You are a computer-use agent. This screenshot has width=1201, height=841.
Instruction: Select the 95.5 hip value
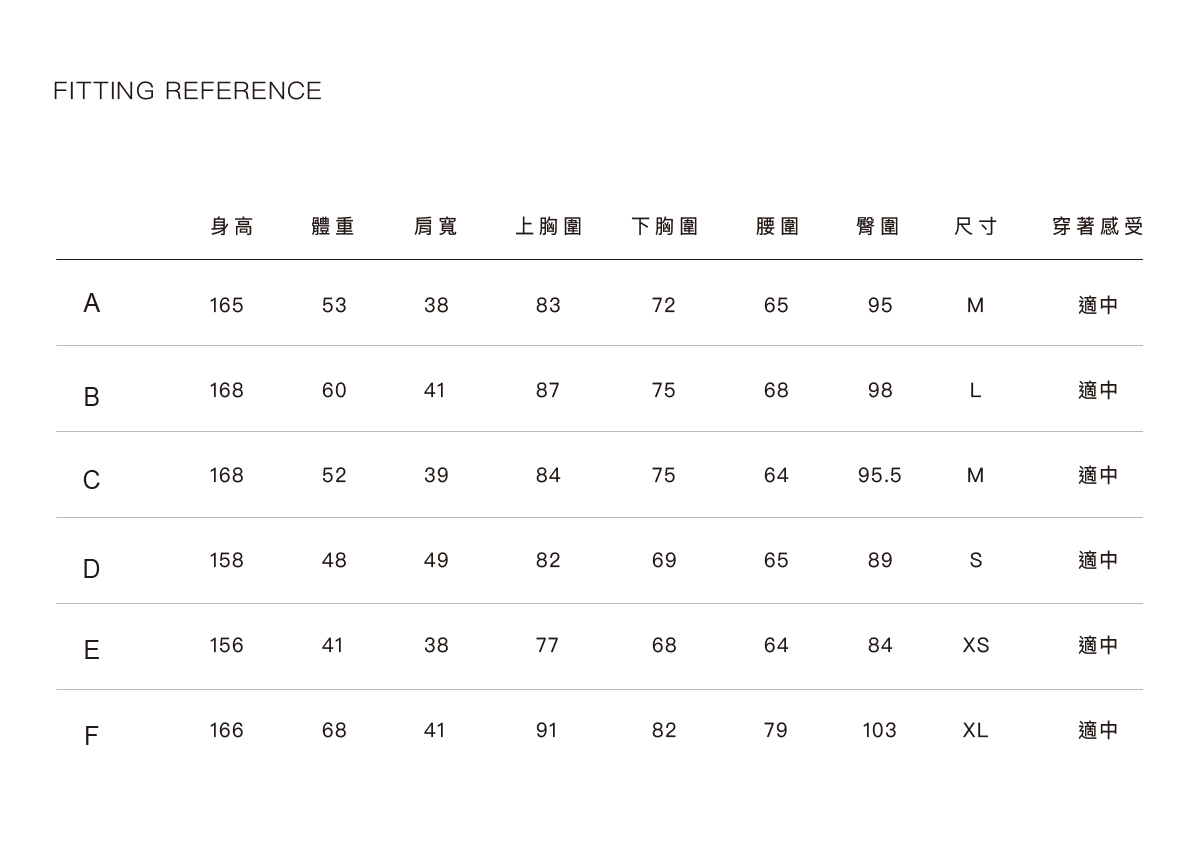coord(880,476)
